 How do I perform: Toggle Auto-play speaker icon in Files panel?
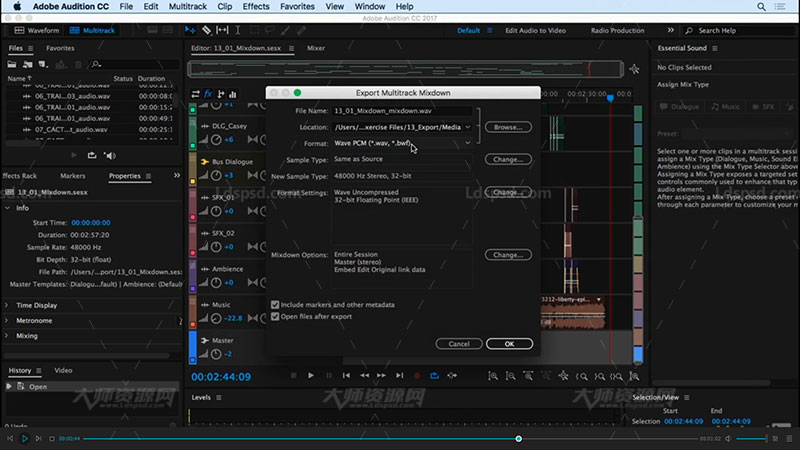point(110,156)
